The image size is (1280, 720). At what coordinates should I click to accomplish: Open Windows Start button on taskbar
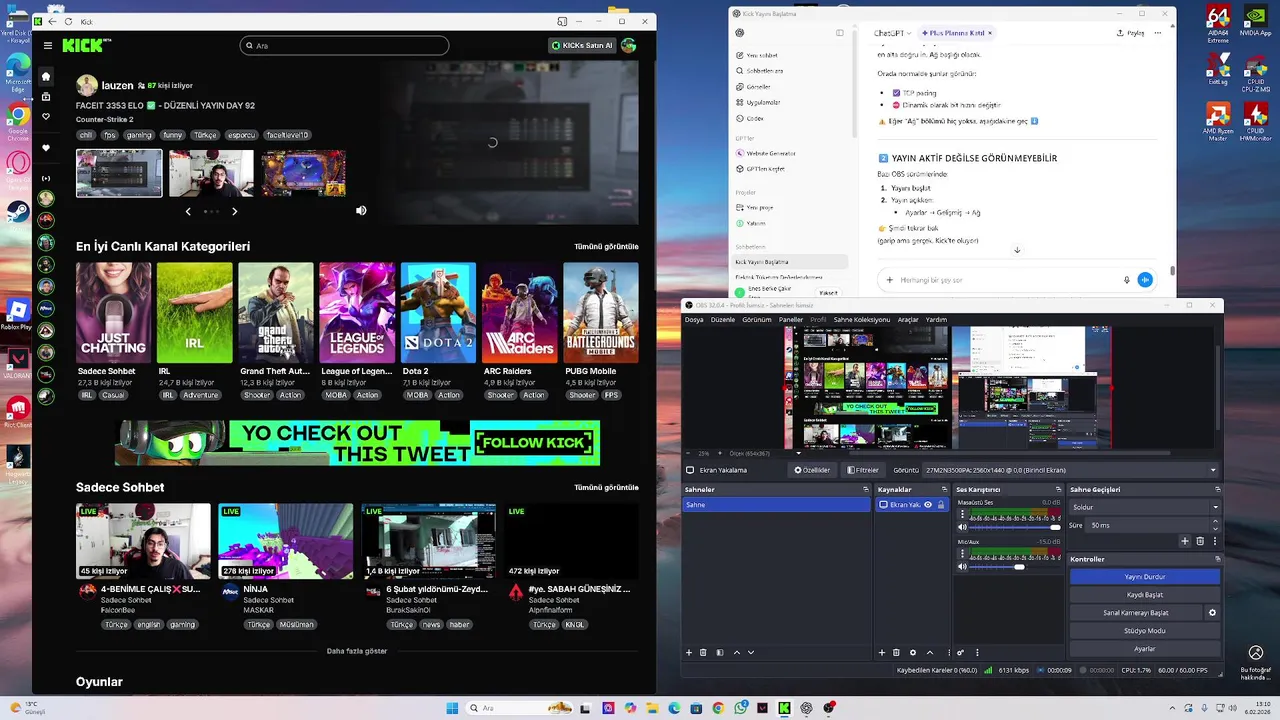coord(452,708)
